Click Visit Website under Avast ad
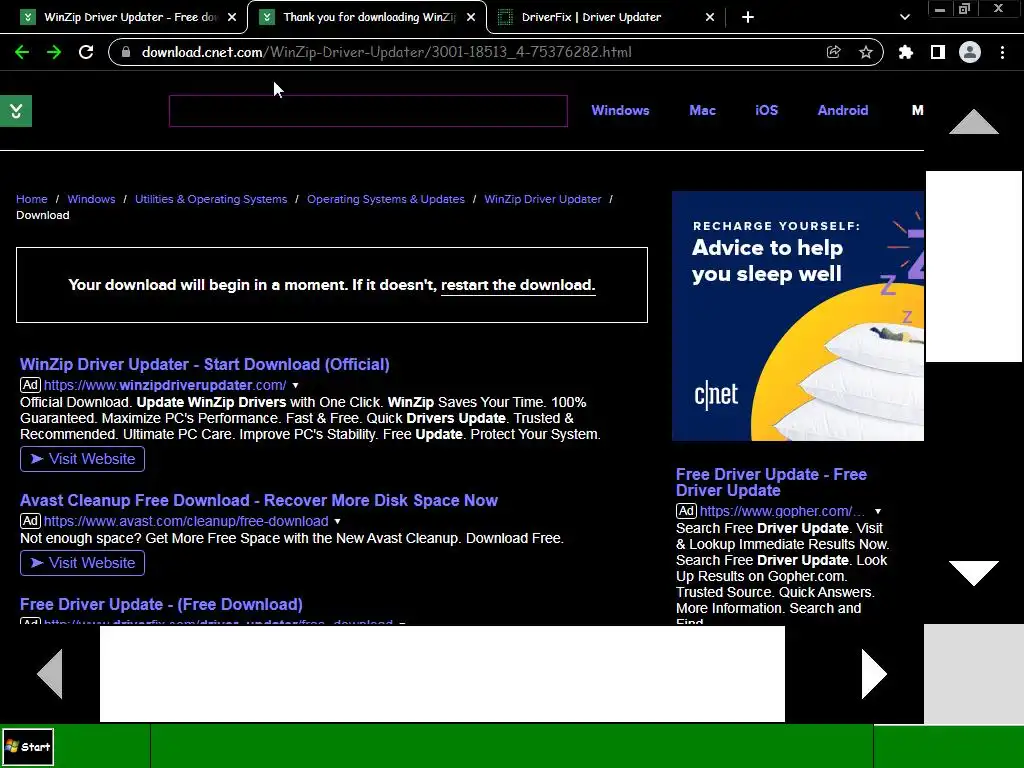The height and width of the screenshot is (768, 1024). tap(82, 563)
